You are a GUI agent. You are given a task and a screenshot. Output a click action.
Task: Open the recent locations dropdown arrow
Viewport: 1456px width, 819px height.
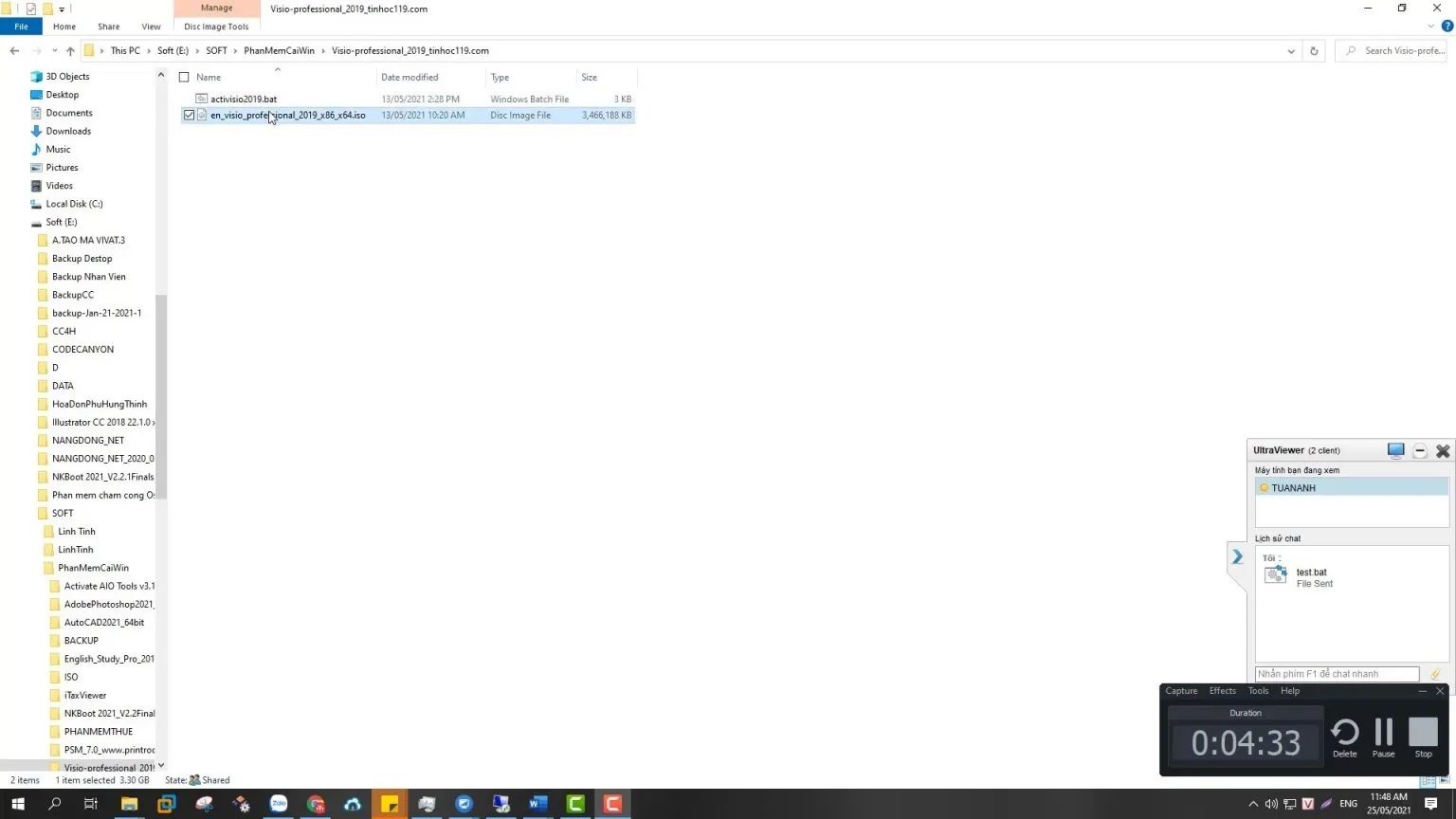[54, 51]
